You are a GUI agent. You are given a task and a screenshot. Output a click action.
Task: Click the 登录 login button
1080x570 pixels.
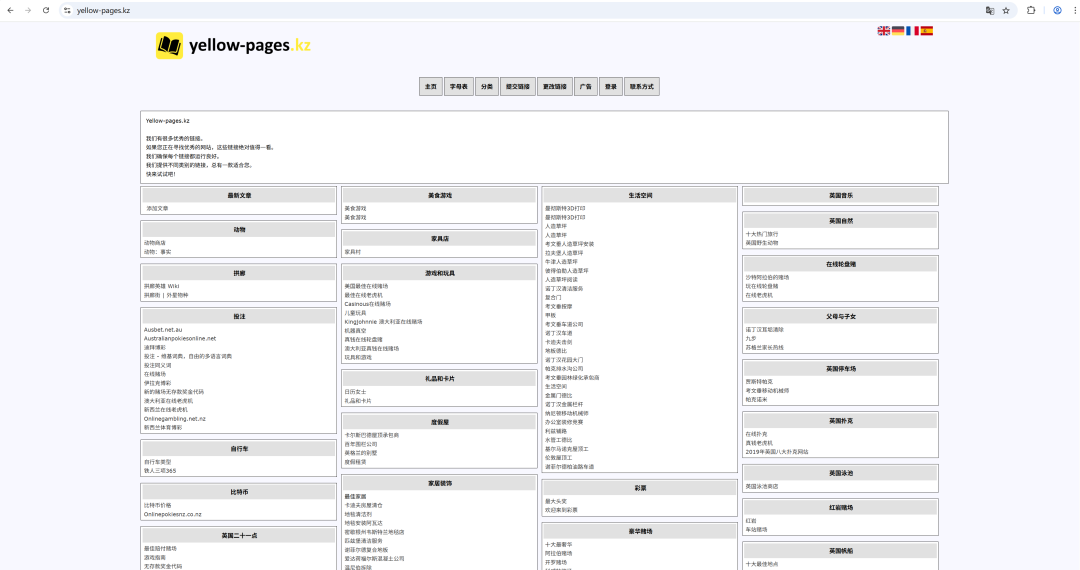tap(611, 87)
